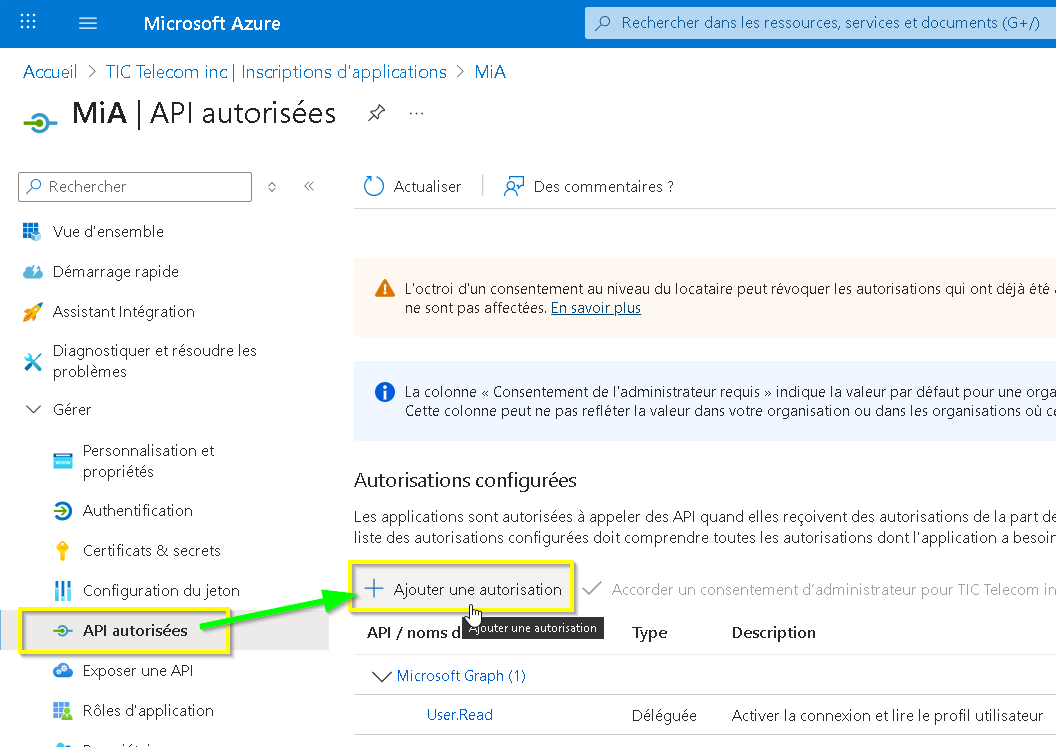Click Accorder un consentement d'administrateur
The height and width of the screenshot is (747, 1056).
point(833,589)
